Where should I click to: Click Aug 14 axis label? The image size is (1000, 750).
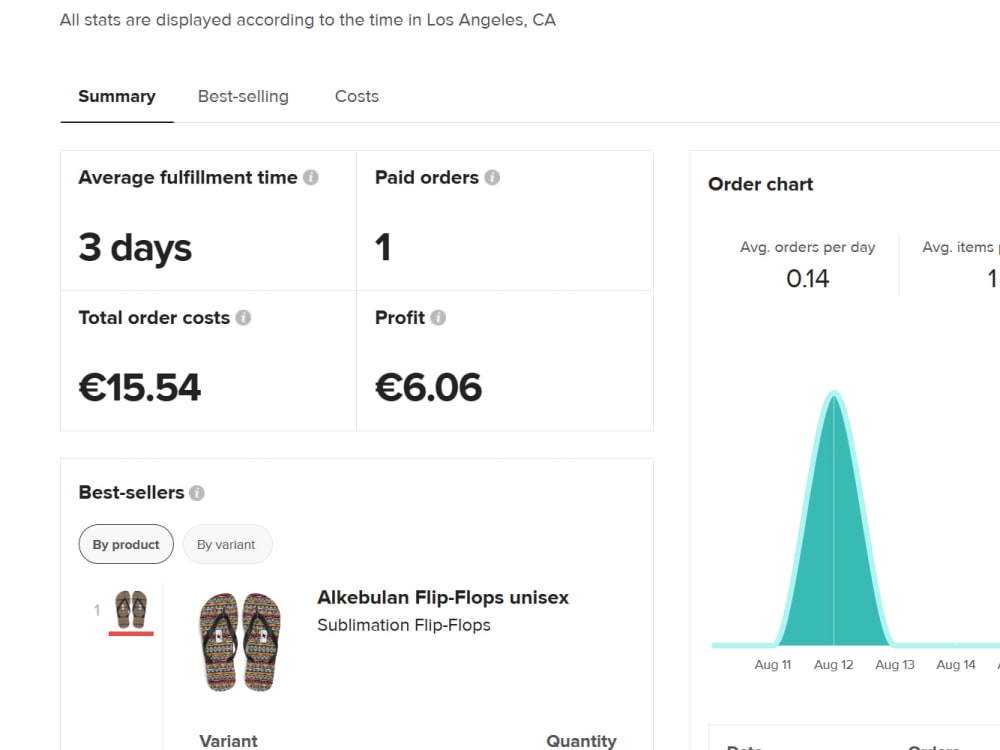[x=955, y=665]
